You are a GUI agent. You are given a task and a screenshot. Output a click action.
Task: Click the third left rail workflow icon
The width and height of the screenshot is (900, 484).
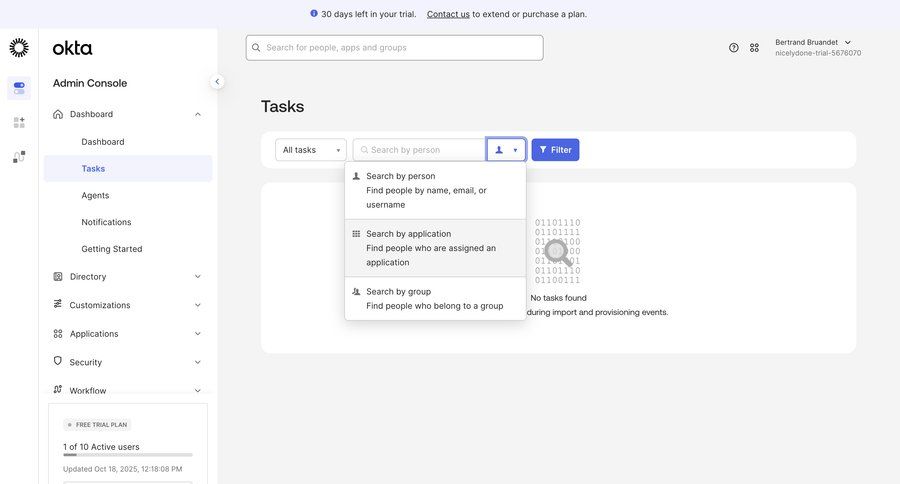pyautogui.click(x=19, y=157)
